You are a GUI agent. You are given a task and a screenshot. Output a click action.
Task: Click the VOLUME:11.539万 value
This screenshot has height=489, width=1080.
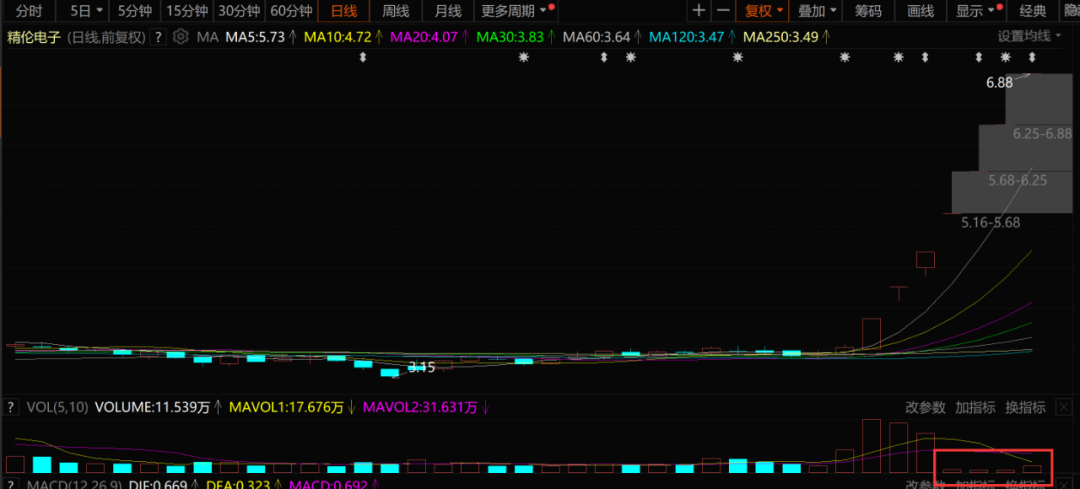152,407
